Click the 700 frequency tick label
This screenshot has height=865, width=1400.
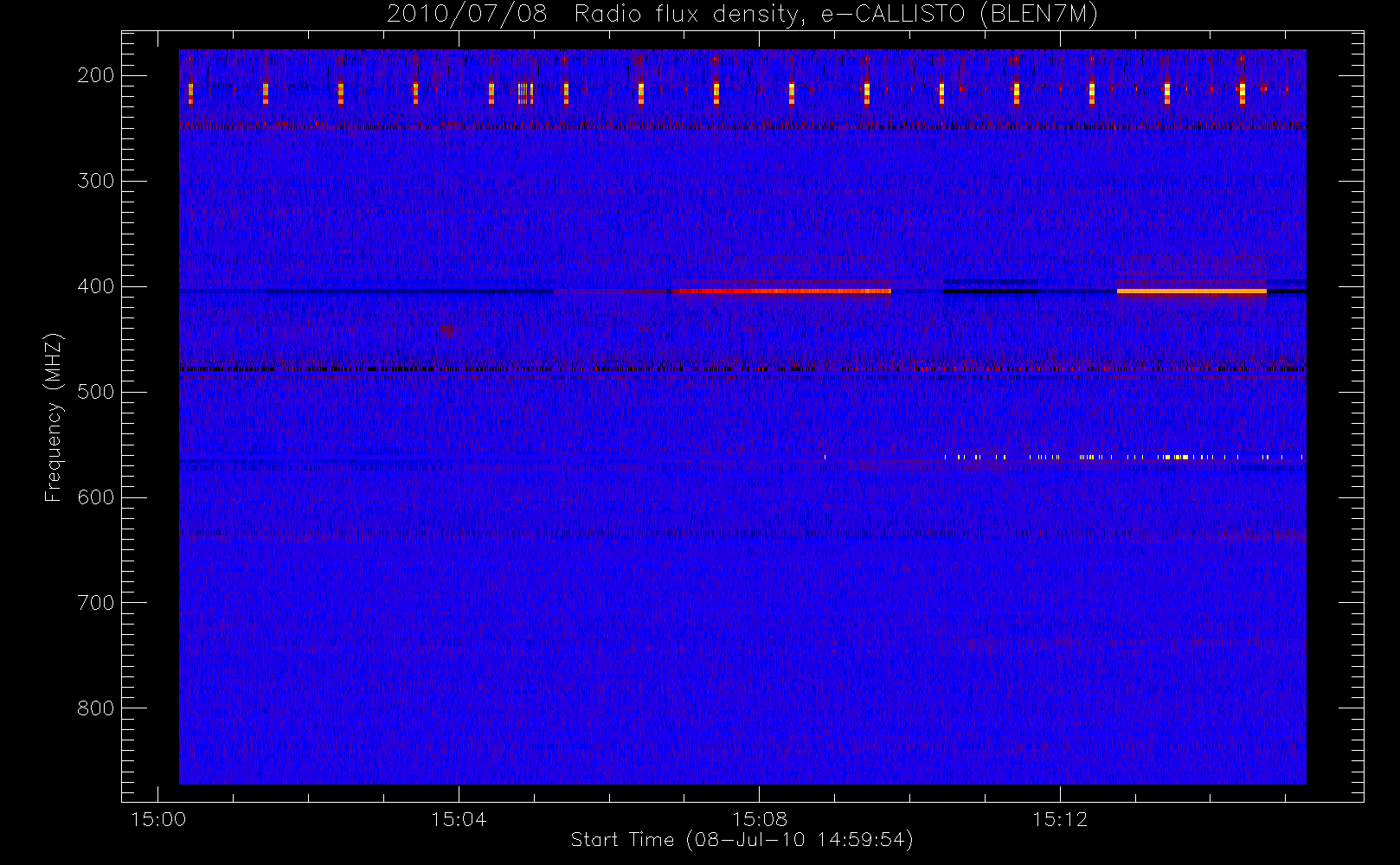click(x=96, y=603)
